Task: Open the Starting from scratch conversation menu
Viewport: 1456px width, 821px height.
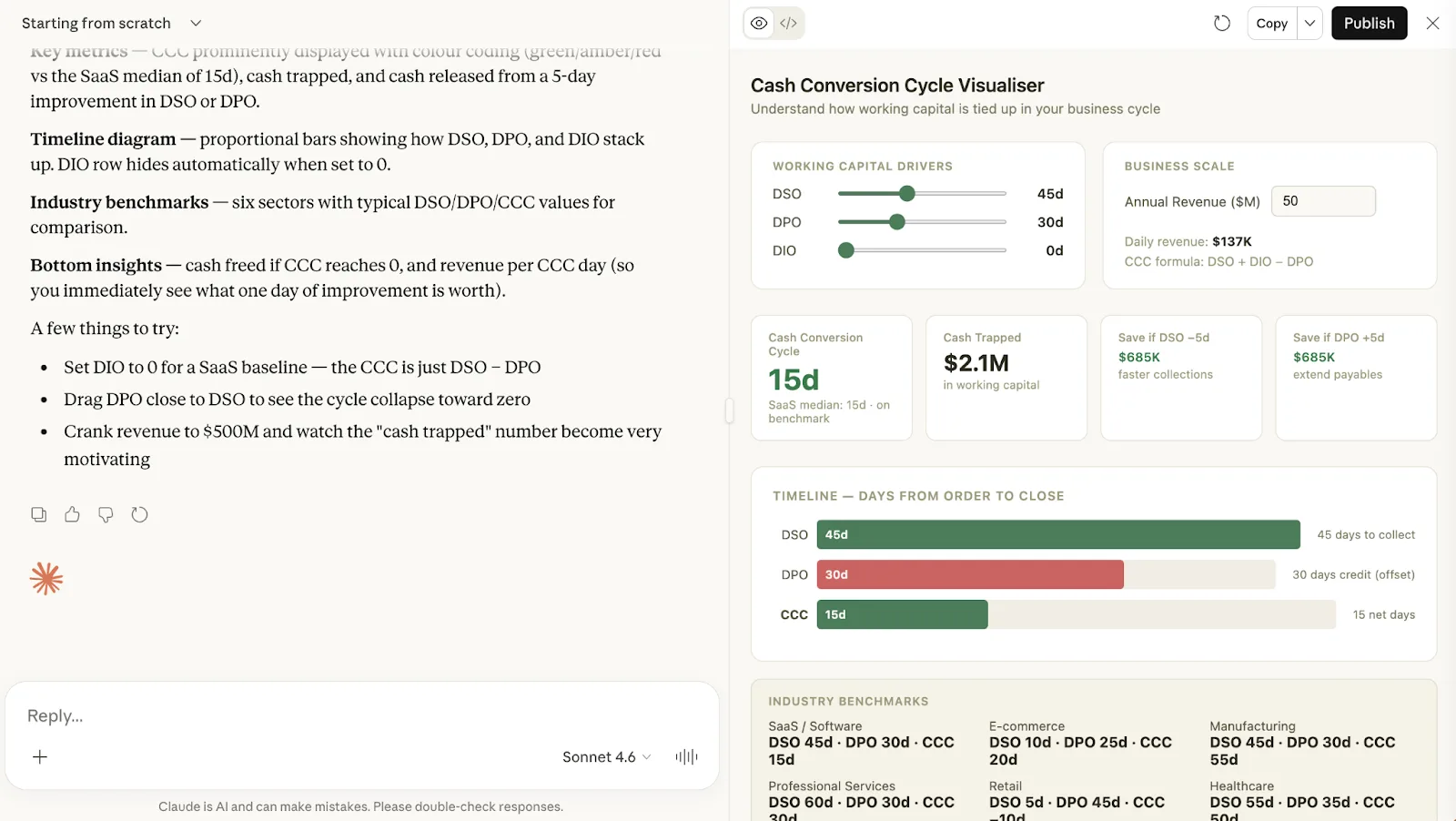Action: tap(111, 23)
